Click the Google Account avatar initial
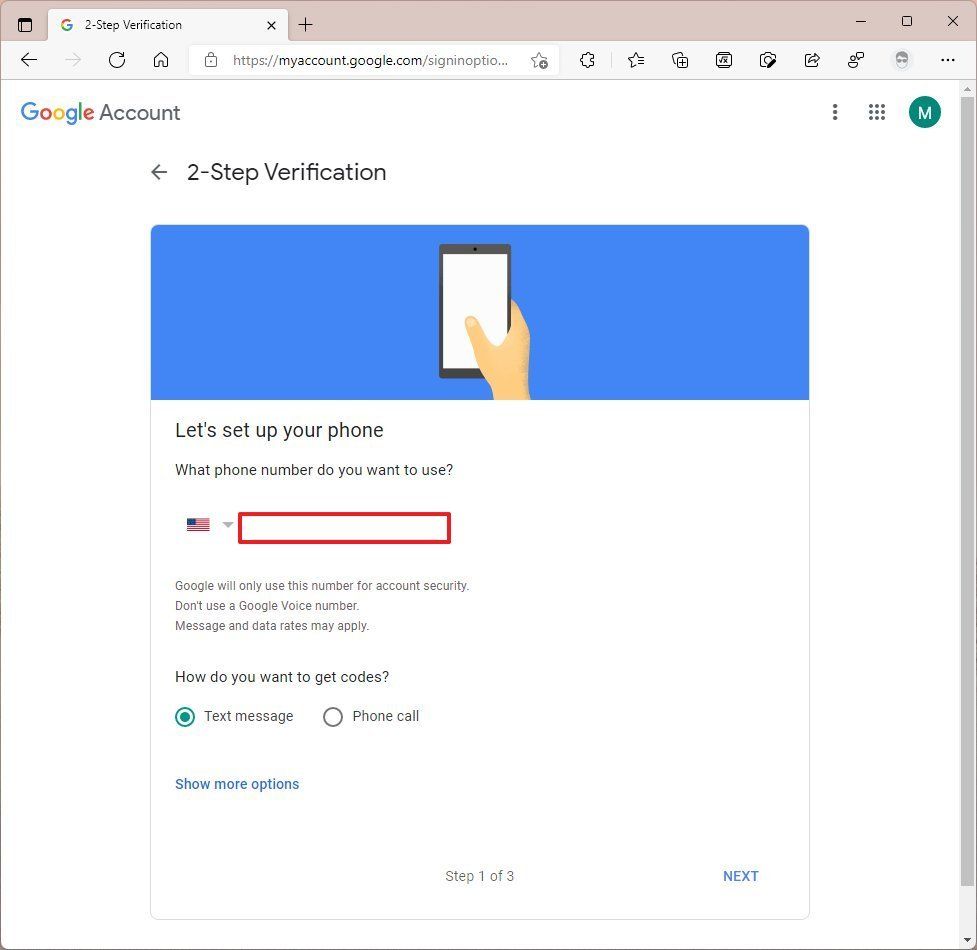 click(924, 112)
